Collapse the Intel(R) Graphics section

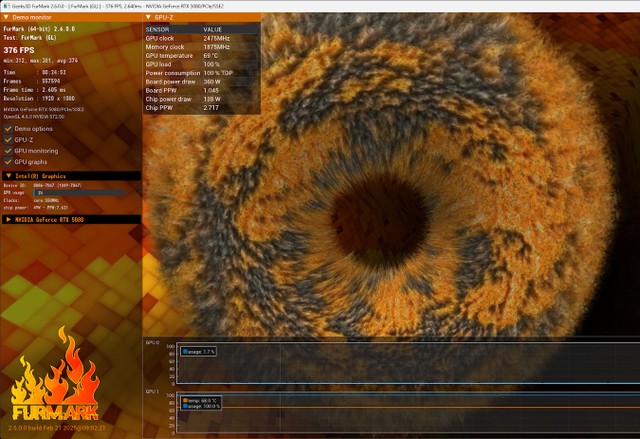(9, 176)
